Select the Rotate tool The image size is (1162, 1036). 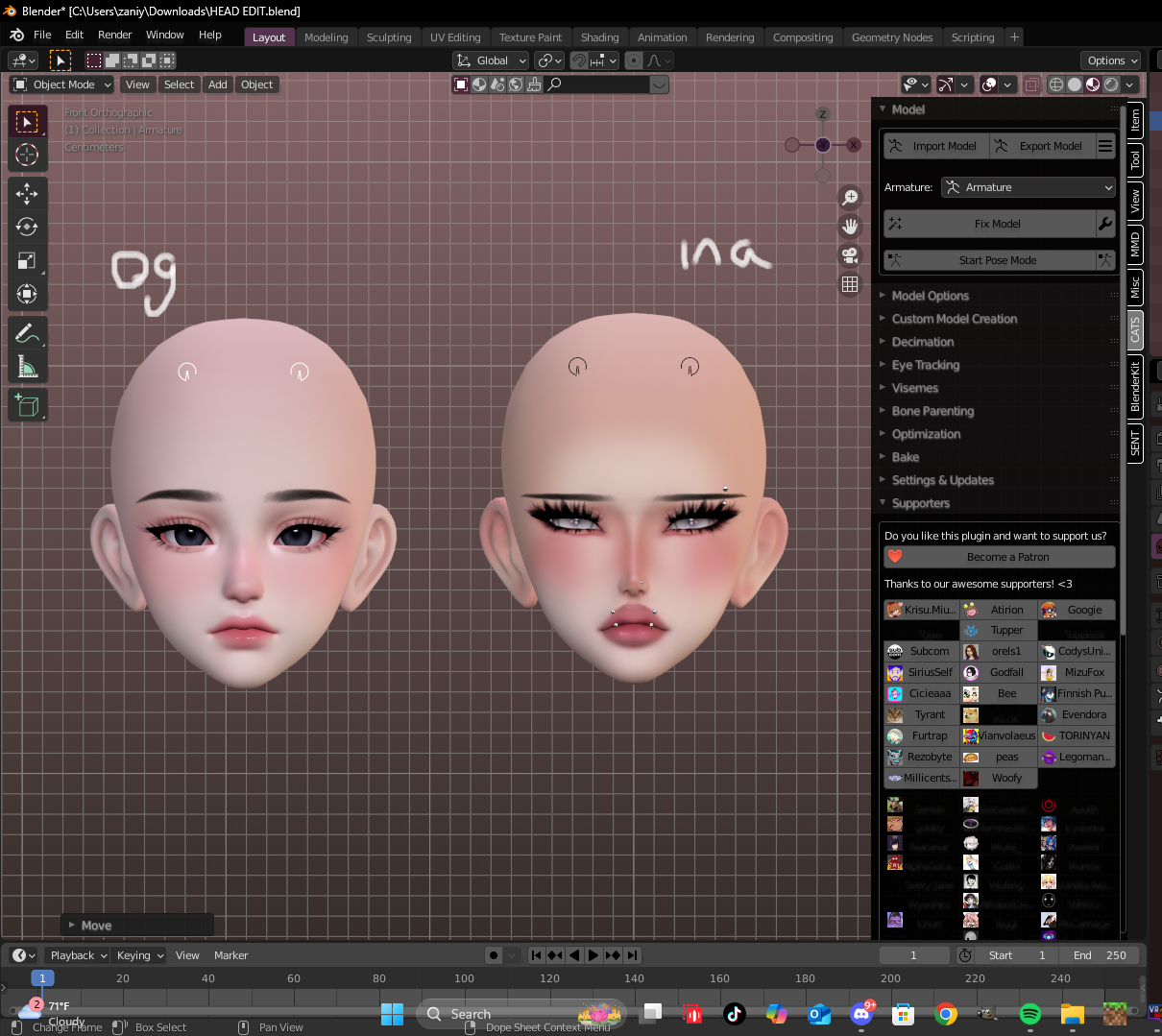(27, 228)
